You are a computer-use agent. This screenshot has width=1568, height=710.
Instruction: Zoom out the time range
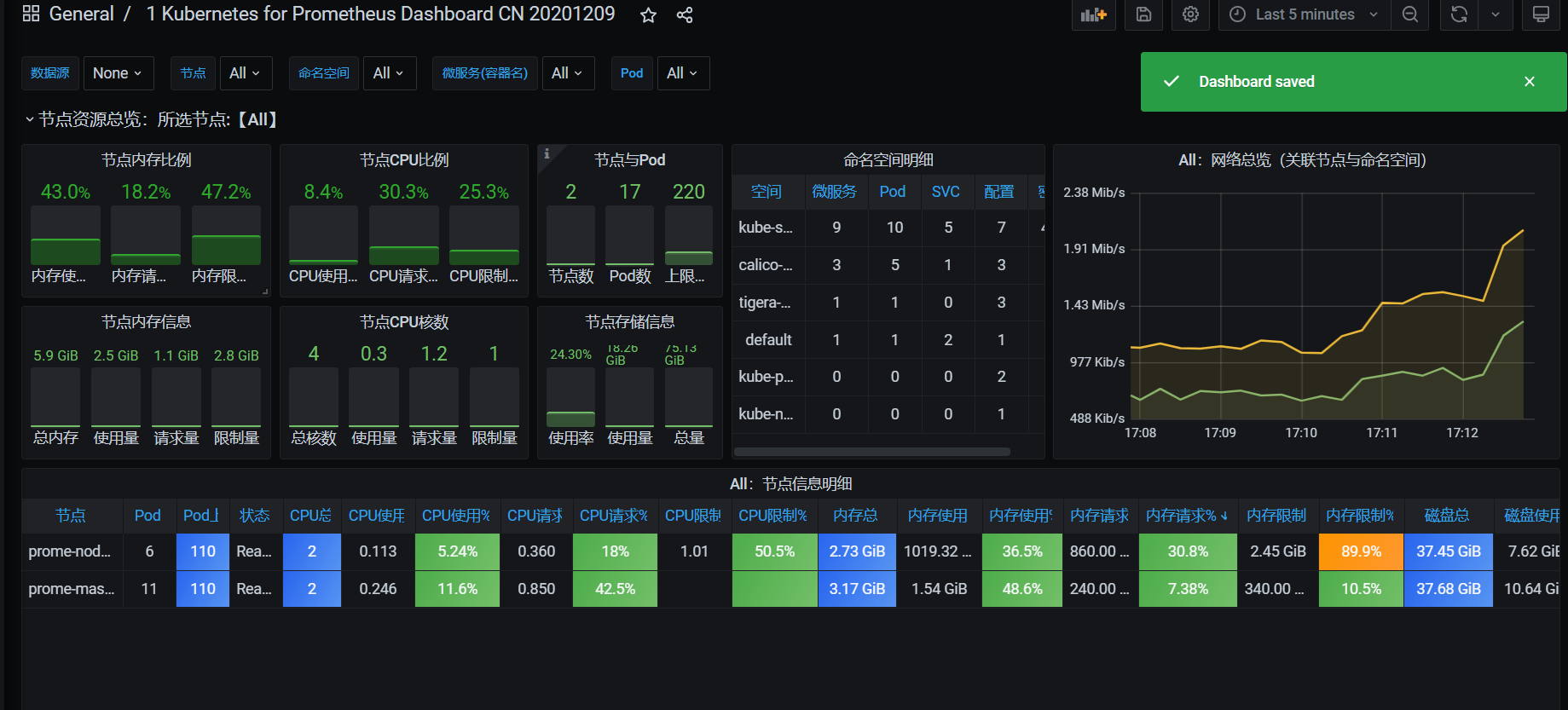(x=1410, y=14)
